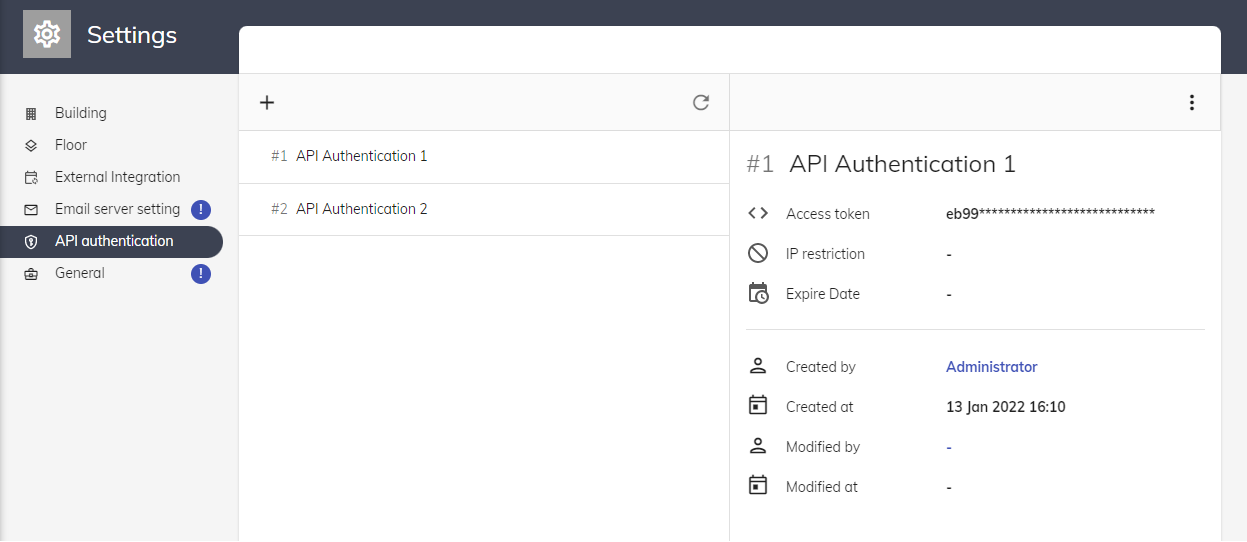The image size is (1247, 542).
Task: Click the masked access token value
Action: click(1050, 214)
